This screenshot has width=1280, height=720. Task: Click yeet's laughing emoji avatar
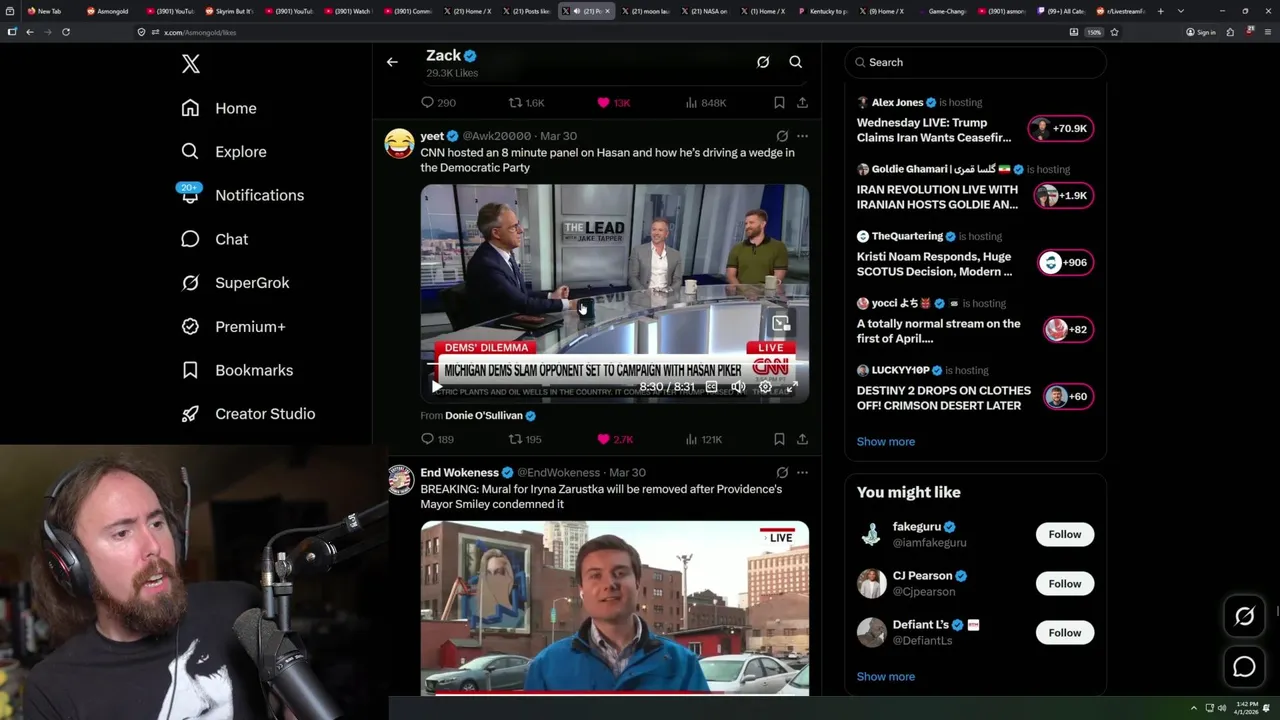click(x=399, y=143)
